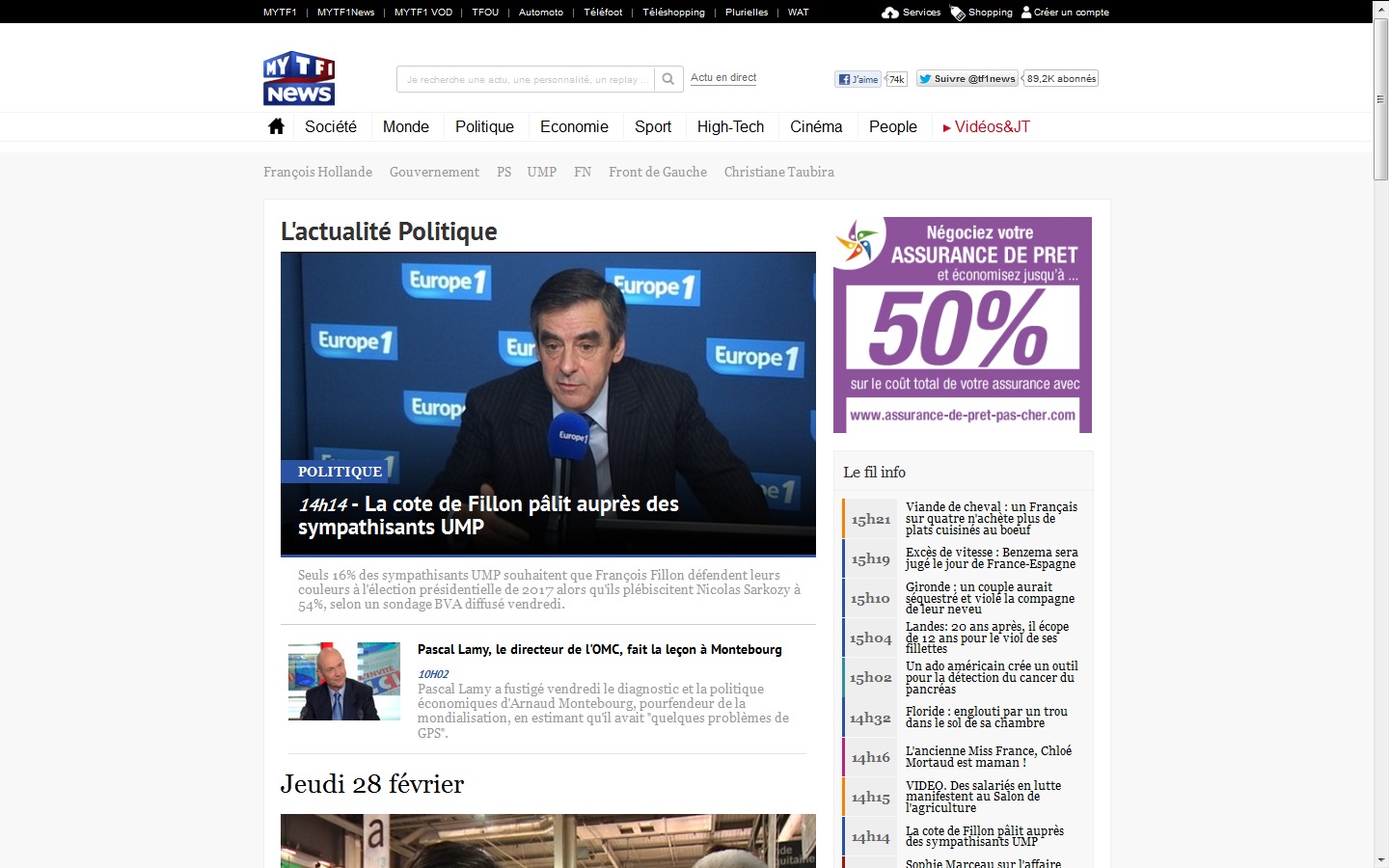Image resolution: width=1389 pixels, height=868 pixels.
Task: Select the Front de Gauche topic
Action: coord(658,172)
